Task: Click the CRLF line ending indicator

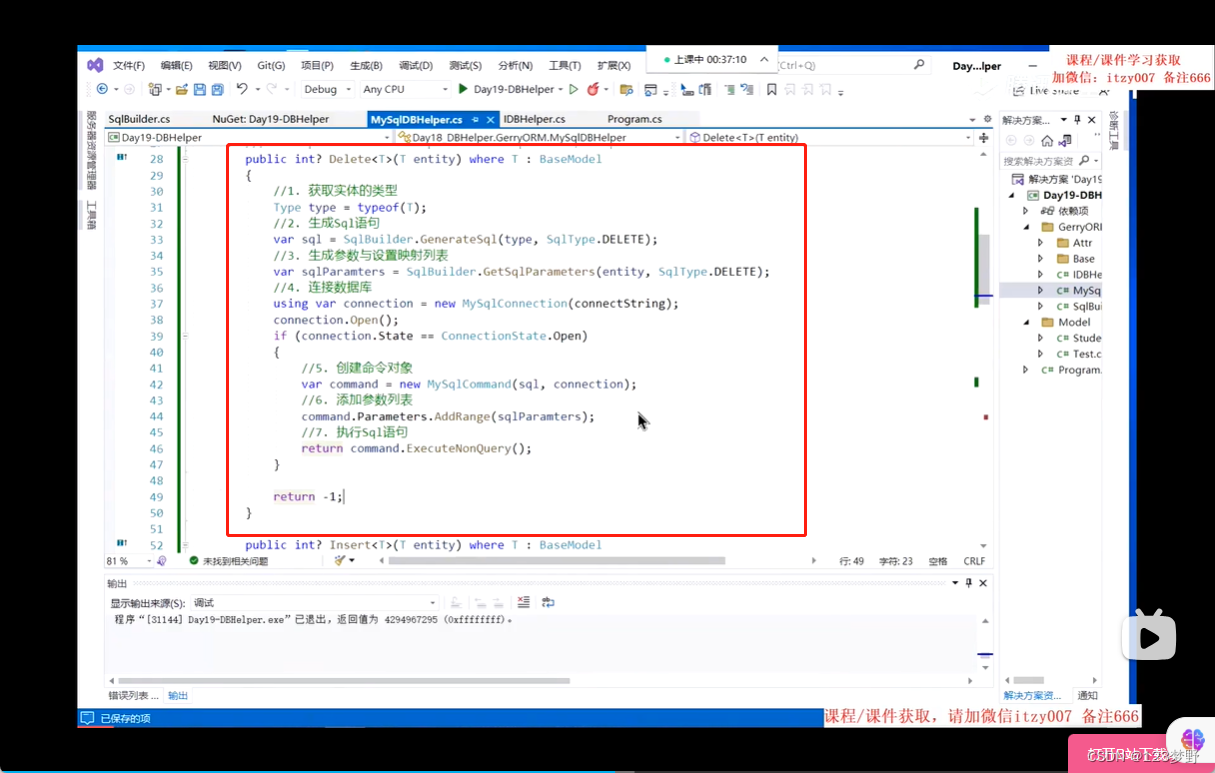Action: [x=974, y=561]
